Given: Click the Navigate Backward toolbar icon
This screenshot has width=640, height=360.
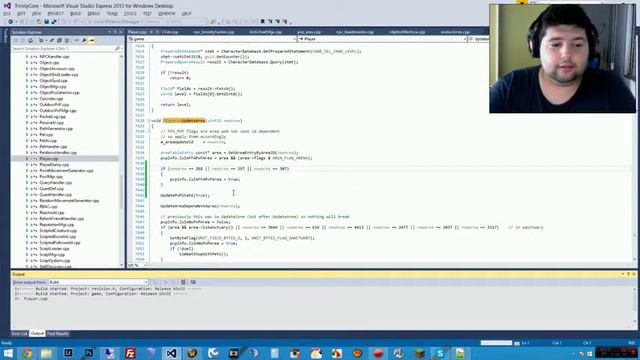Looking at the screenshot, I should coord(11,22).
